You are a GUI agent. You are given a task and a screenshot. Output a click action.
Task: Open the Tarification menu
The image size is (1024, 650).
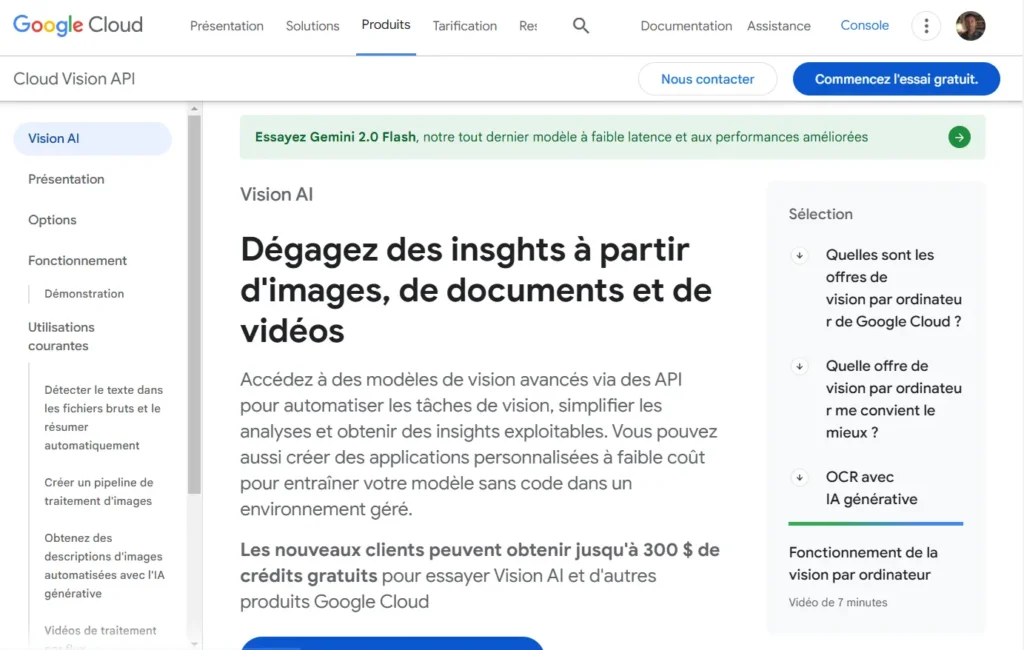click(464, 26)
